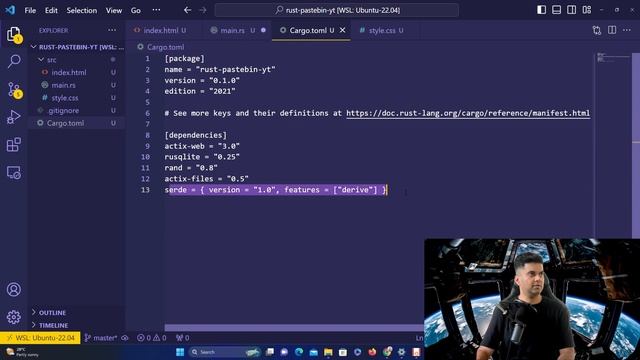Click the WSL: Ubuntu-22.04 remote indicator
640x360 pixels.
pyautogui.click(x=40, y=338)
